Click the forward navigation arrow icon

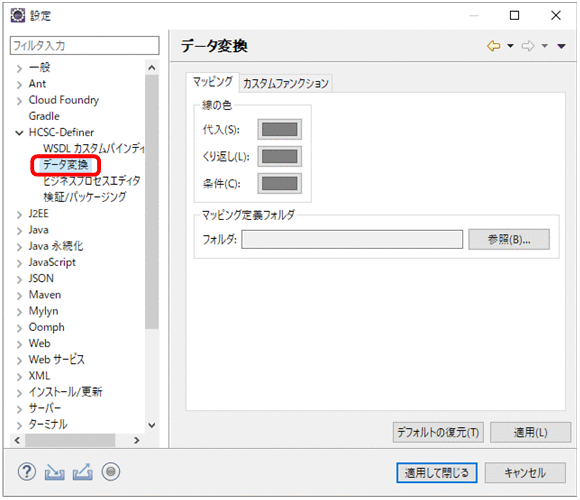(528, 46)
